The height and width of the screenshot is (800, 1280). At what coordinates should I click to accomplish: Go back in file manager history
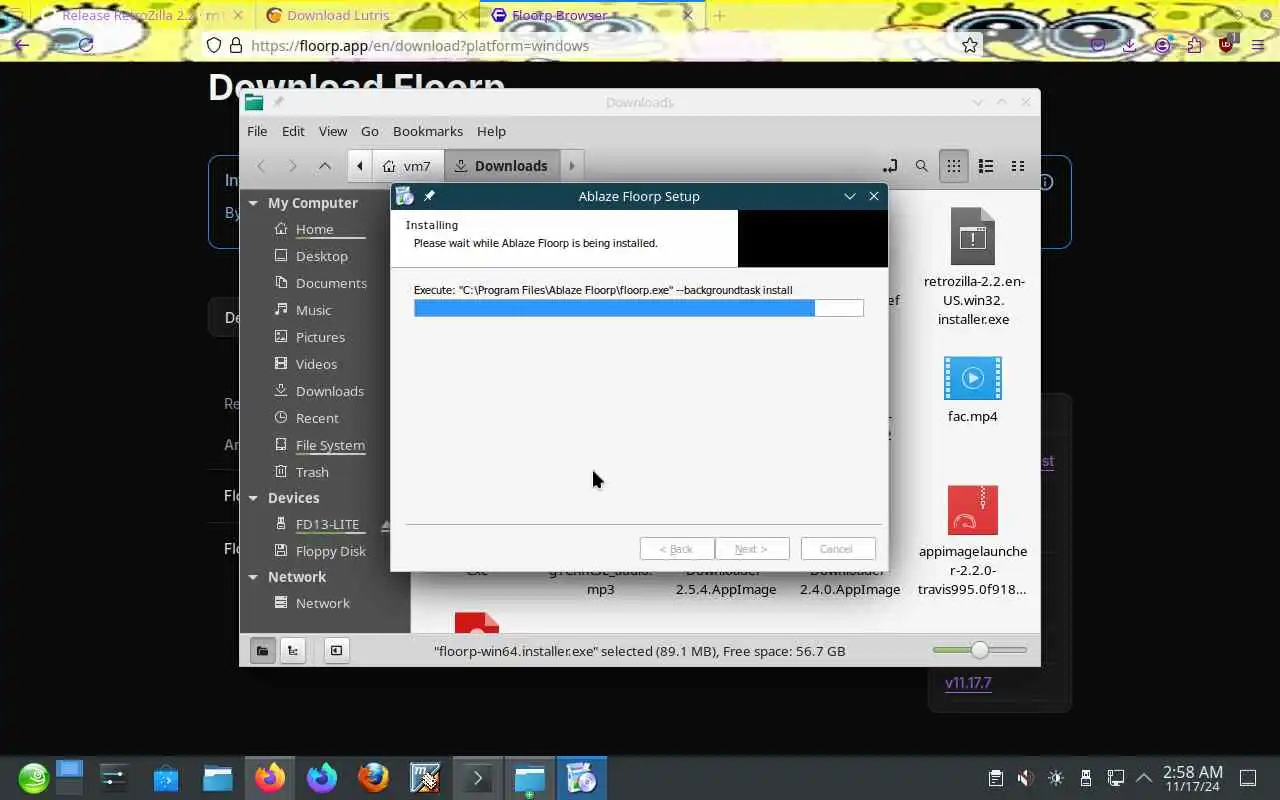[261, 166]
